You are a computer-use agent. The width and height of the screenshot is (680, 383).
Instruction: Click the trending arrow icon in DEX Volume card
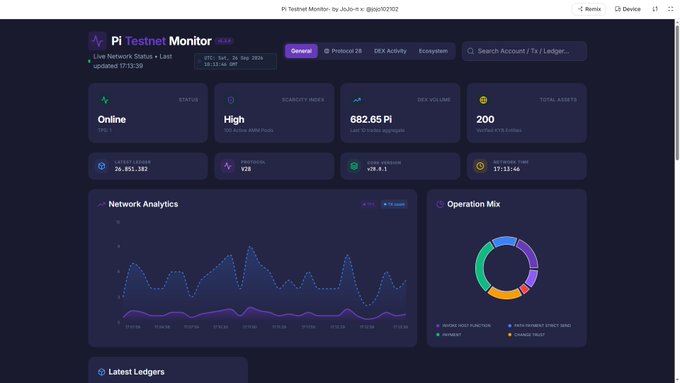click(x=357, y=100)
